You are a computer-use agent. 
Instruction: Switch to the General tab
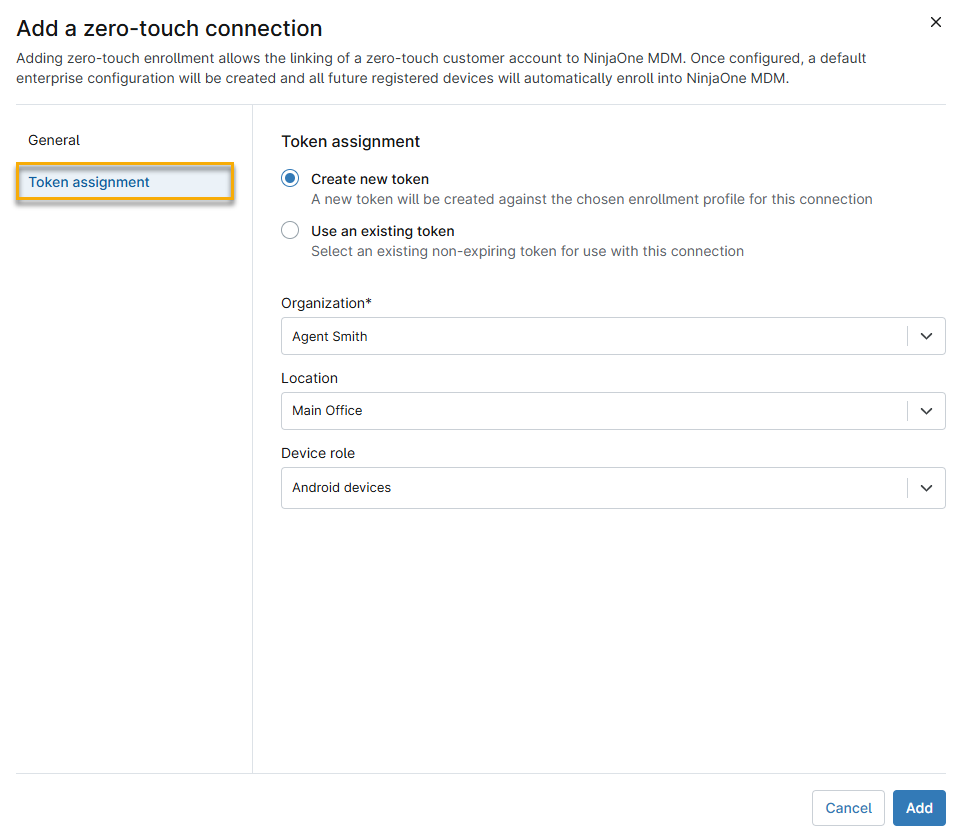tap(54, 140)
